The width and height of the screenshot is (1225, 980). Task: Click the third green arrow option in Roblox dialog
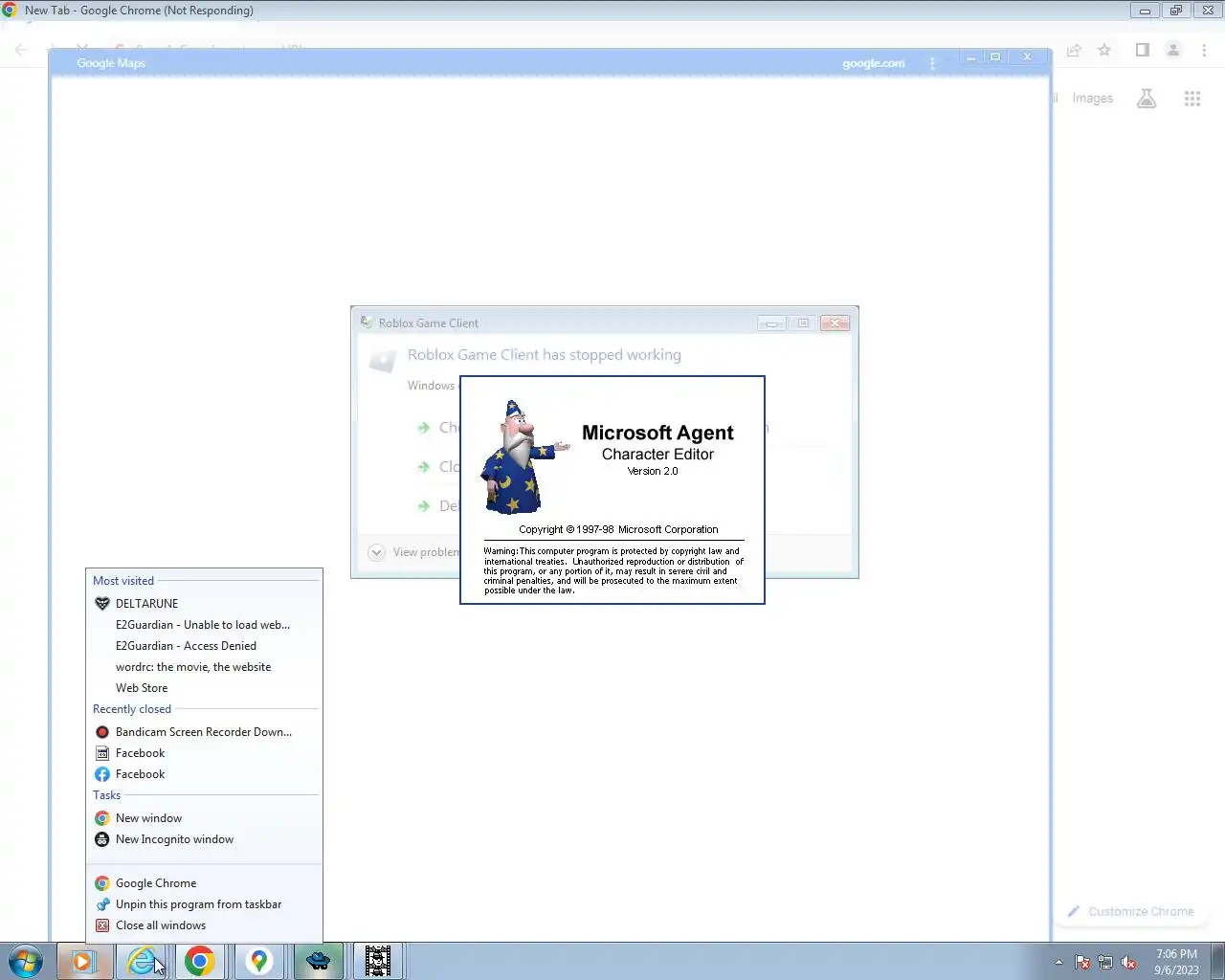pyautogui.click(x=424, y=506)
